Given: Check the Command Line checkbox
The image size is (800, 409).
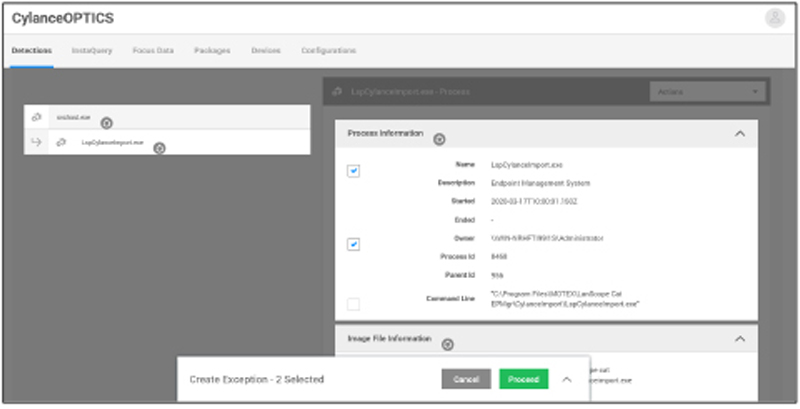Looking at the screenshot, I should click(x=353, y=304).
